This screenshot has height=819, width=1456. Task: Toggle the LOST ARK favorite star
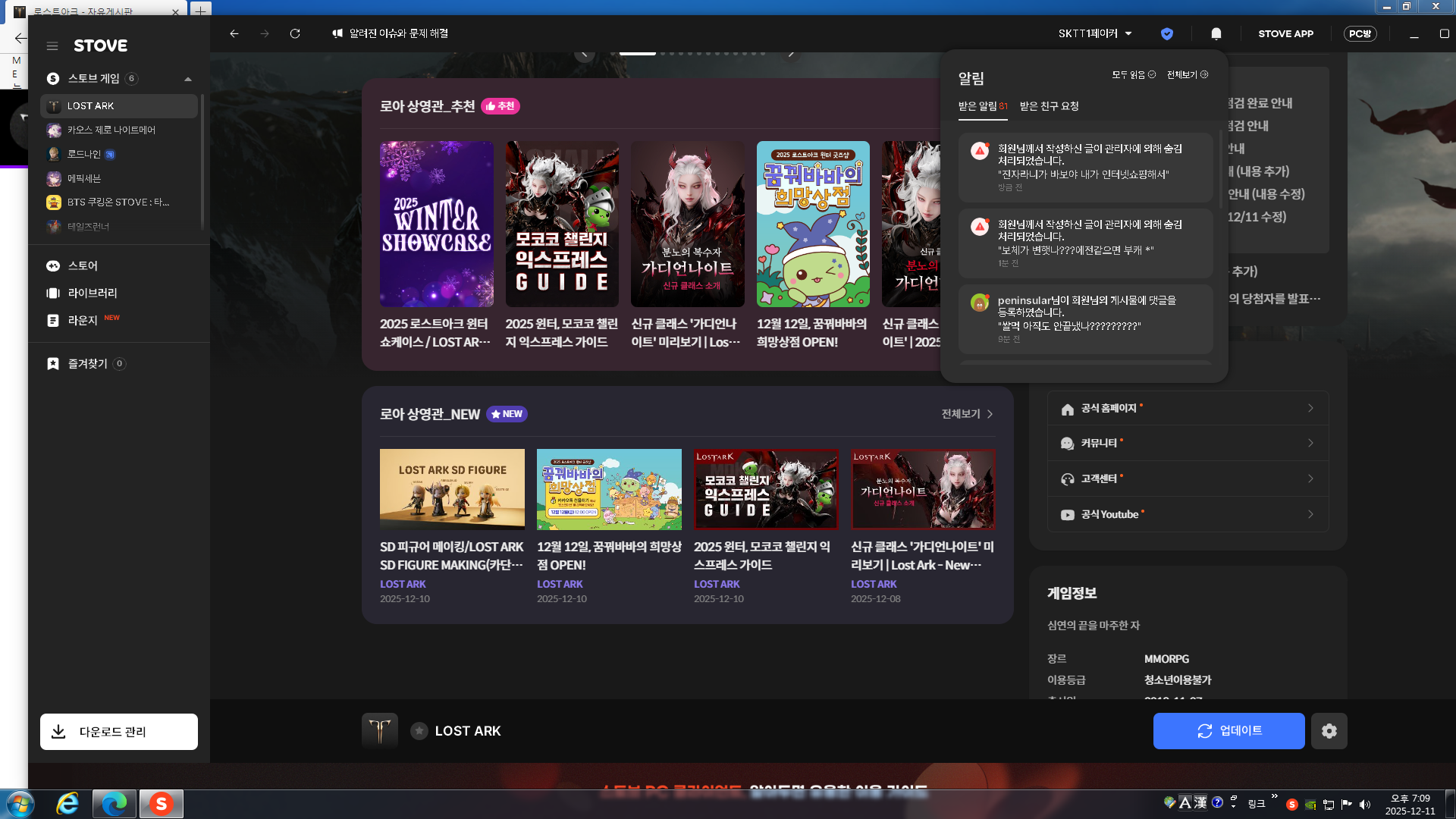(419, 731)
